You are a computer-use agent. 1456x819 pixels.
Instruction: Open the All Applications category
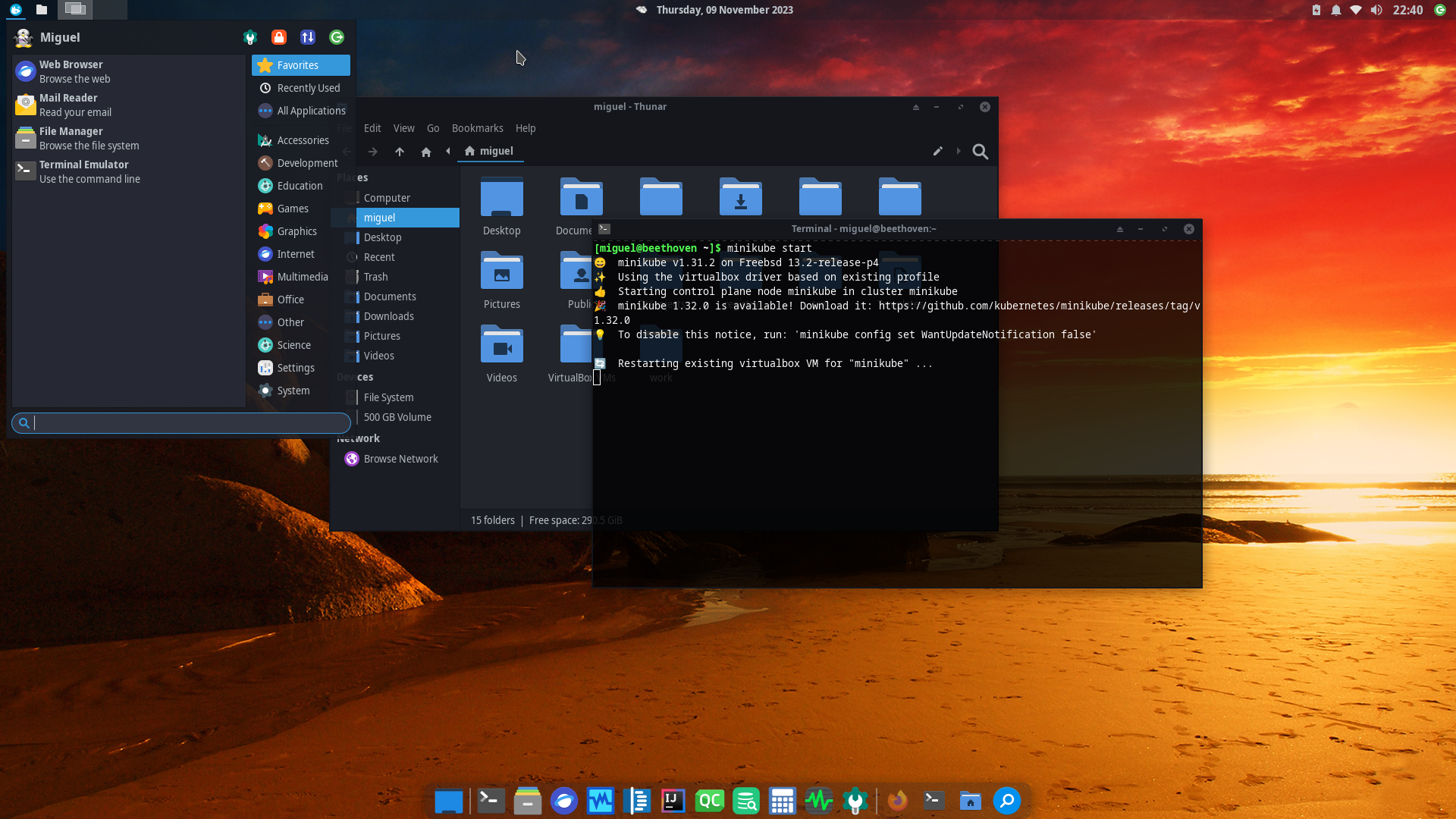pos(301,111)
